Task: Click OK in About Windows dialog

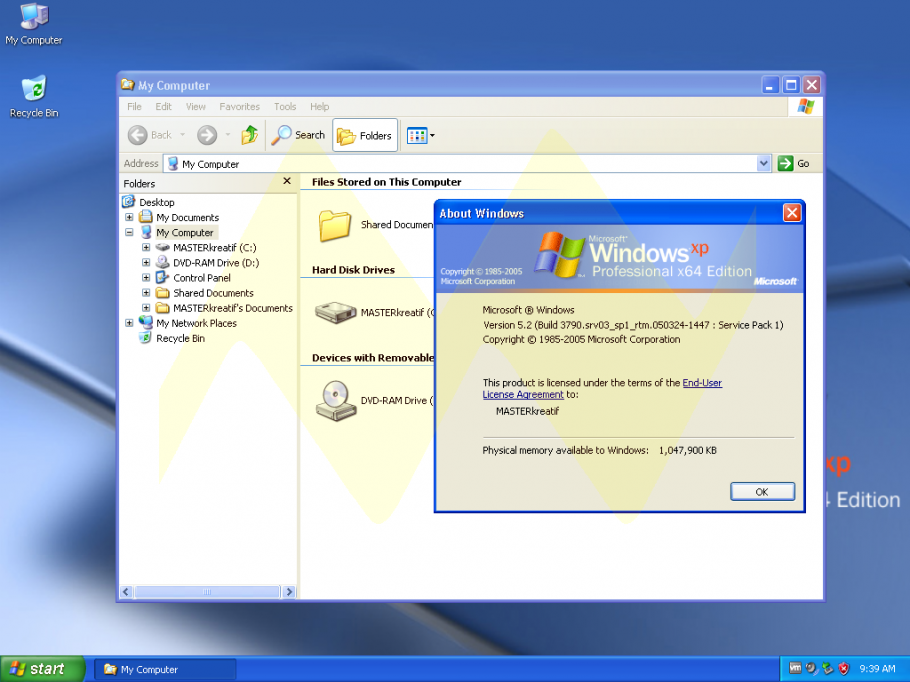Action: point(762,492)
